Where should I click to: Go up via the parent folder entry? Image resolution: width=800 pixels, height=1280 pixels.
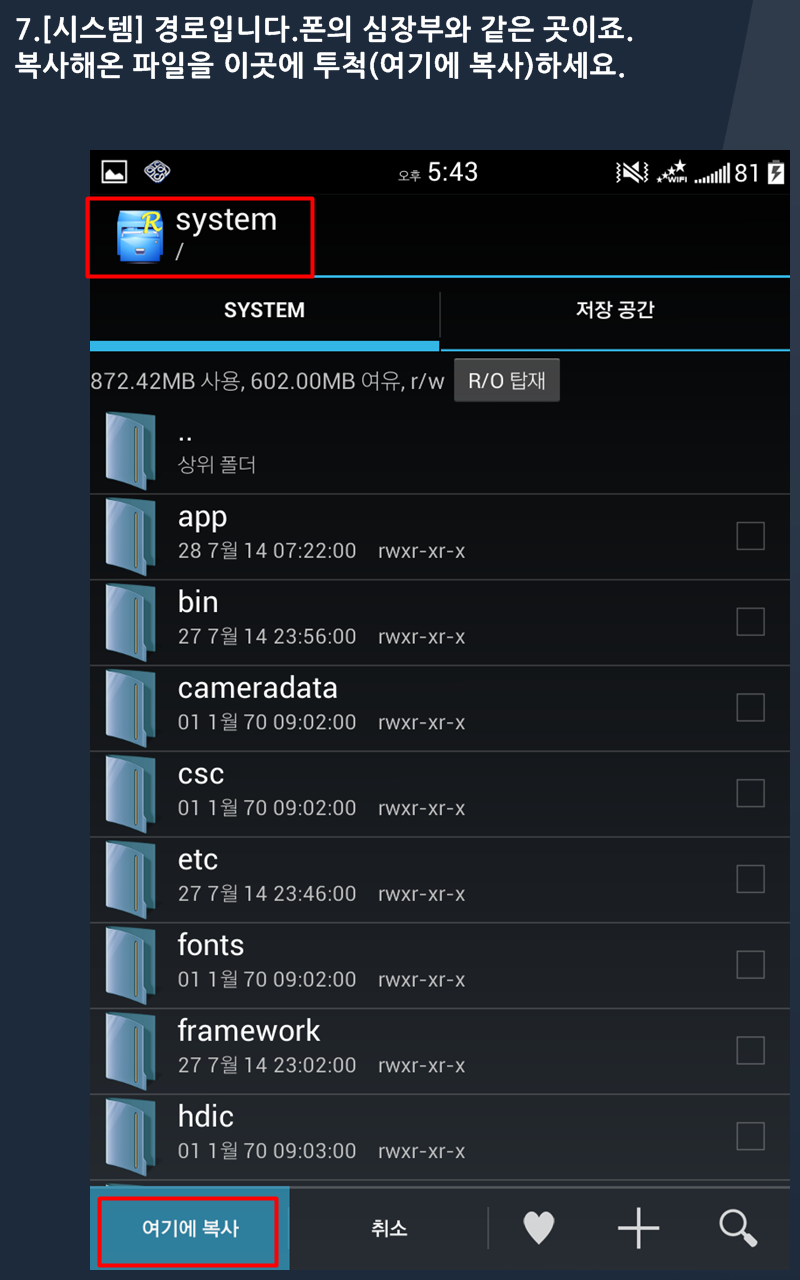440,450
